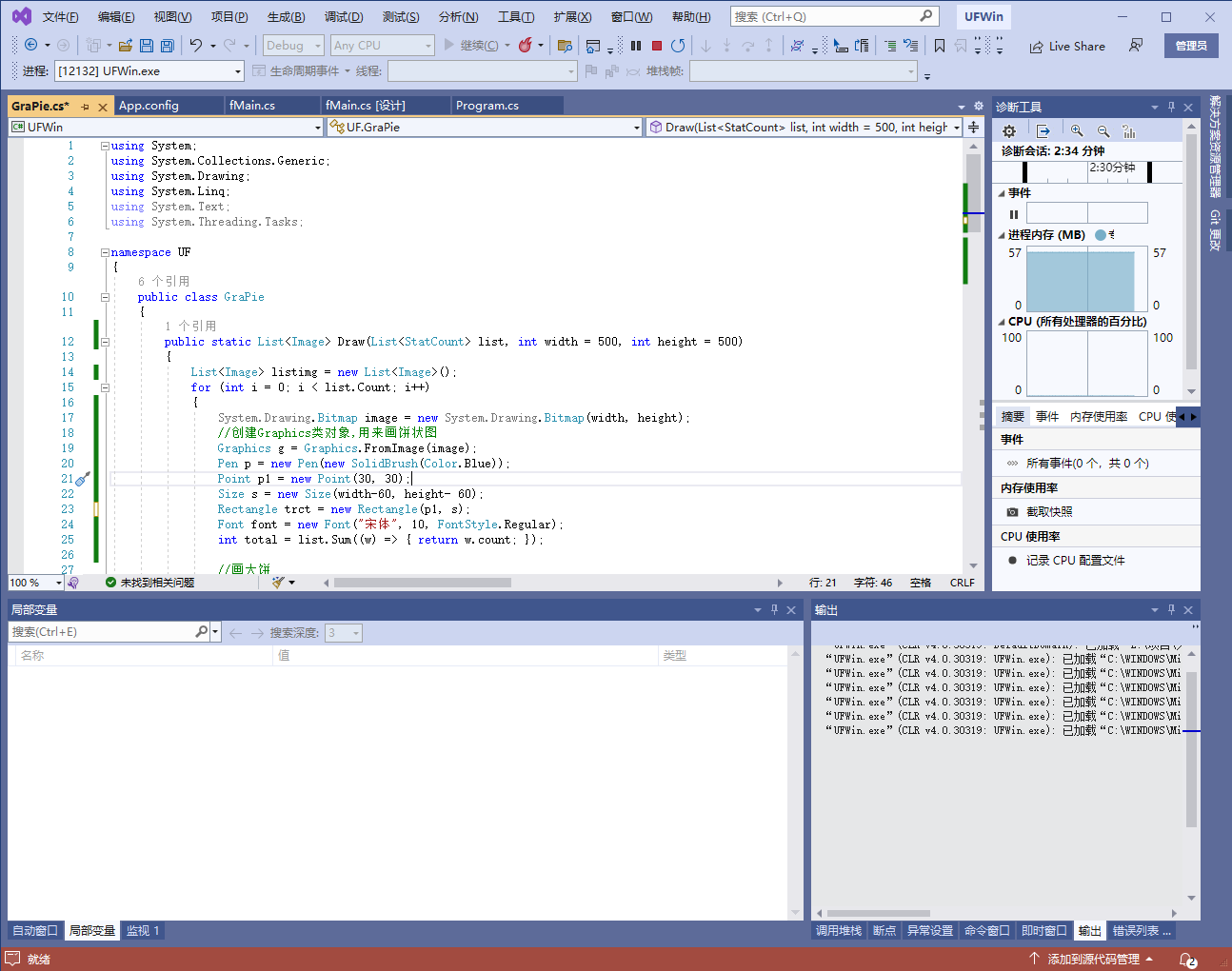Screen dimensions: 1232x971
Task: Click the zoom out magnifier in diagnostic tools
Action: [x=1103, y=131]
